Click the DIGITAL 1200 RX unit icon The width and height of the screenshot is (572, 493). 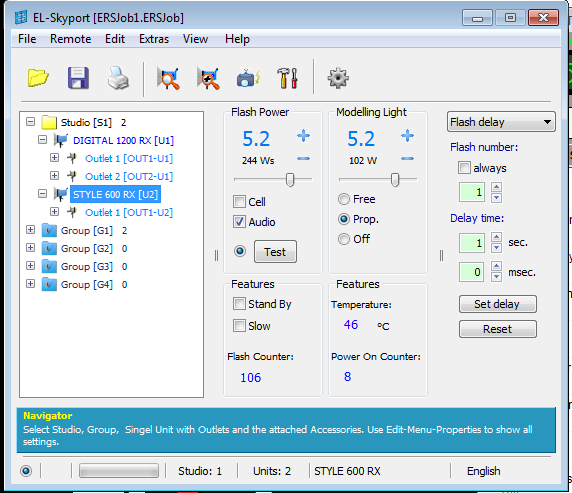pyautogui.click(x=61, y=140)
